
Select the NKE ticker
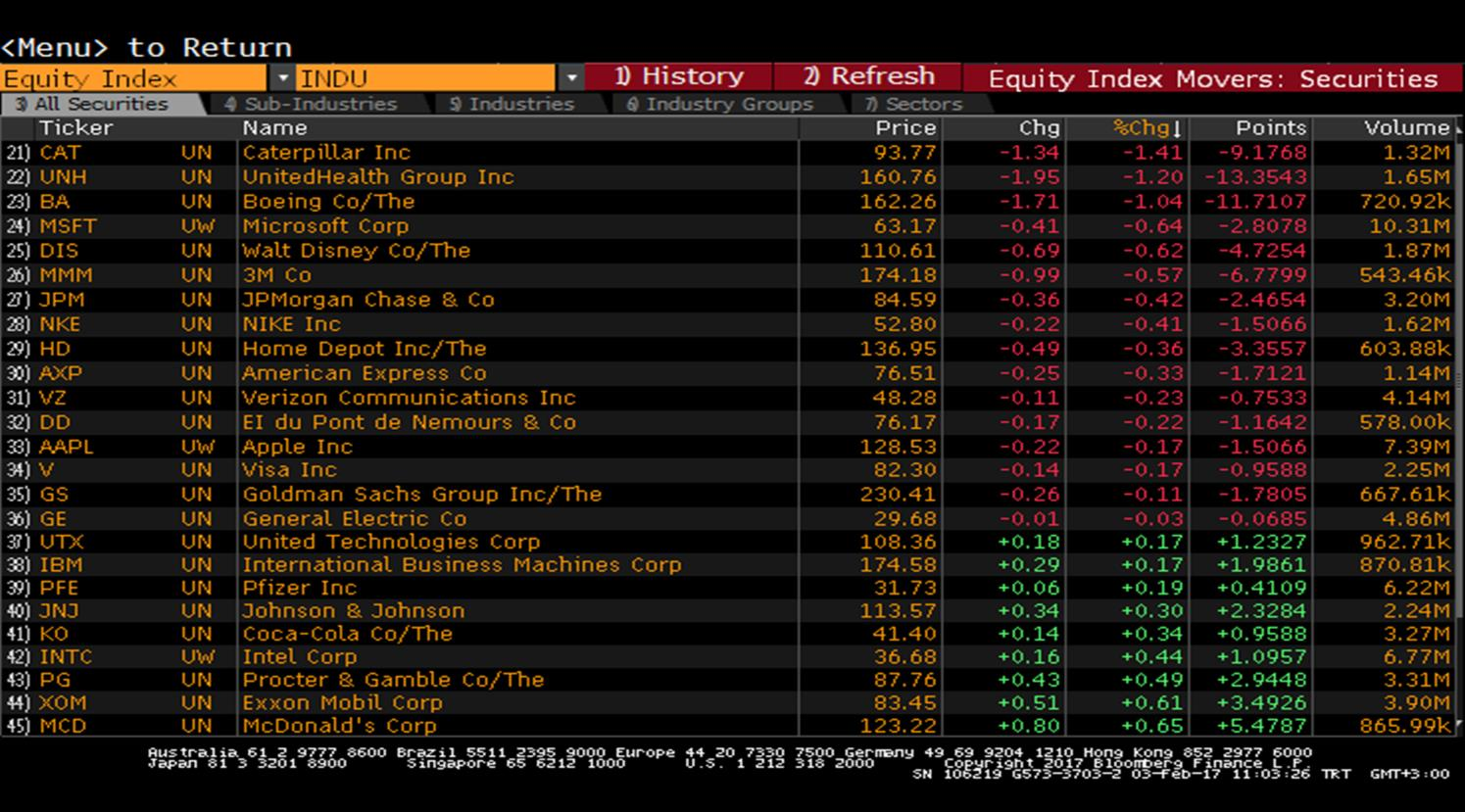[60, 324]
